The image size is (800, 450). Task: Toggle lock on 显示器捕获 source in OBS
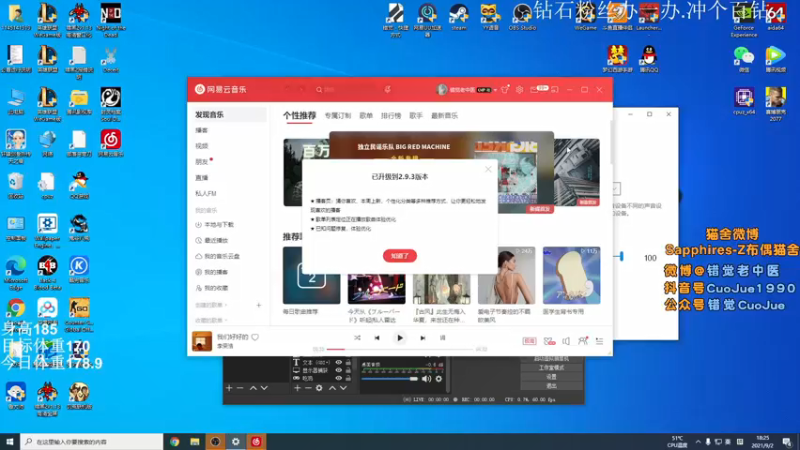click(x=348, y=370)
